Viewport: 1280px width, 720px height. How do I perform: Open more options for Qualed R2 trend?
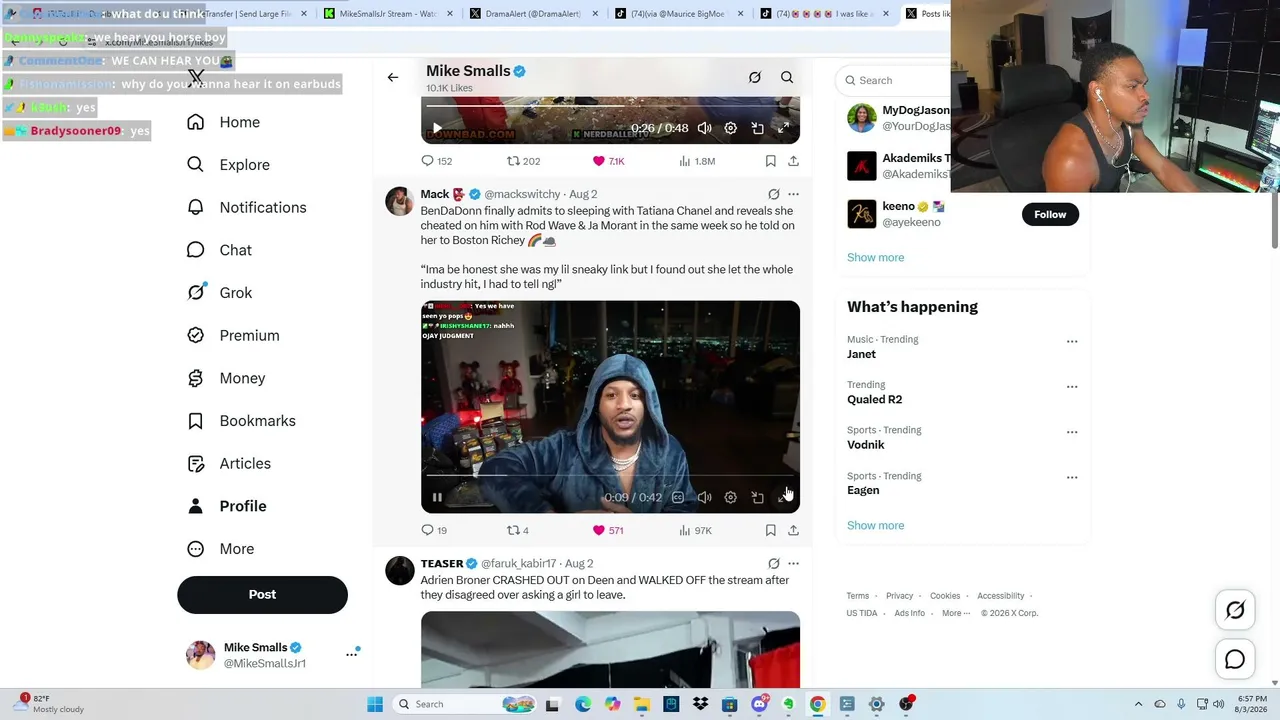[x=1072, y=386]
